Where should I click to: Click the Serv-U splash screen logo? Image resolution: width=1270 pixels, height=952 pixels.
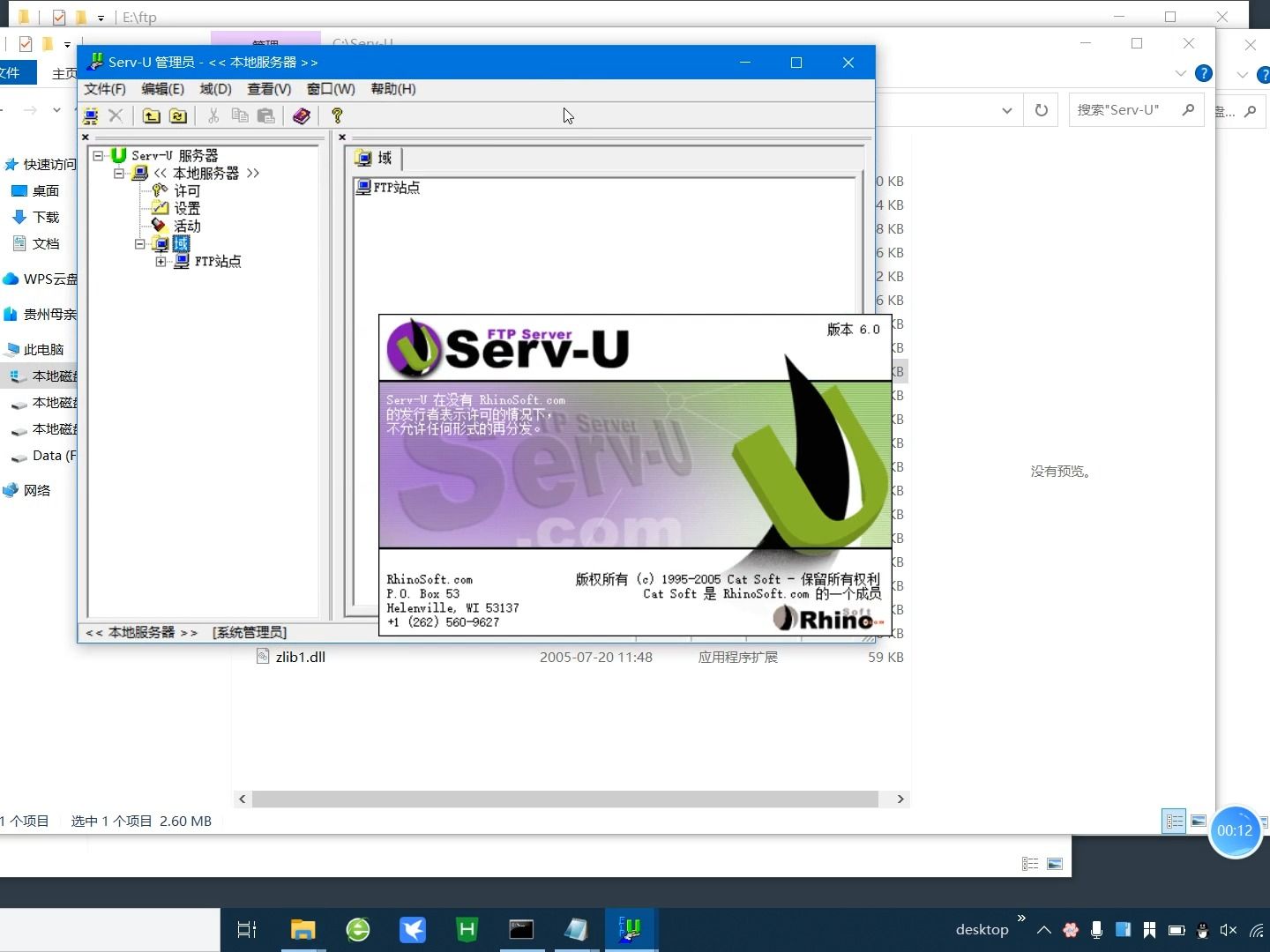point(508,347)
